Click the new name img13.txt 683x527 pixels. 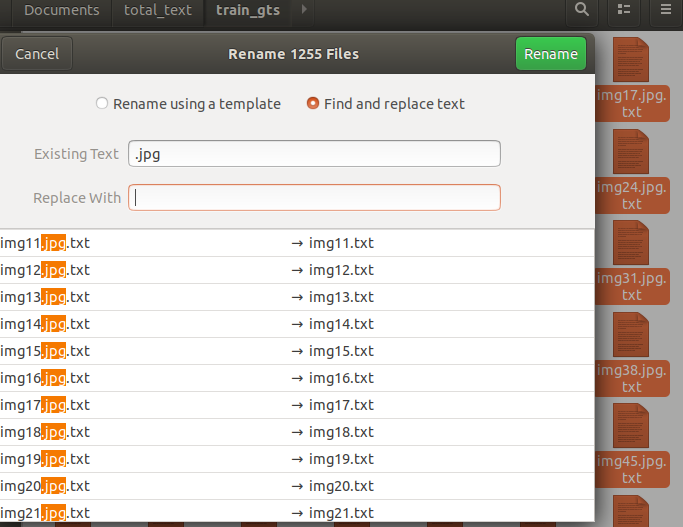tap(341, 297)
